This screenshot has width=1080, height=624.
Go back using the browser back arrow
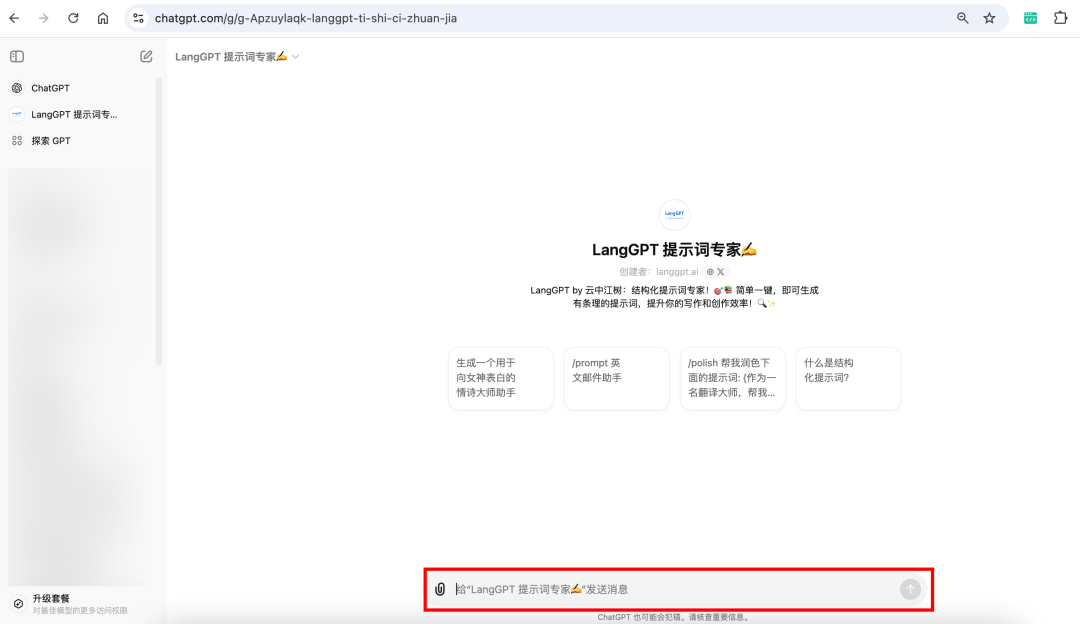click(14, 19)
